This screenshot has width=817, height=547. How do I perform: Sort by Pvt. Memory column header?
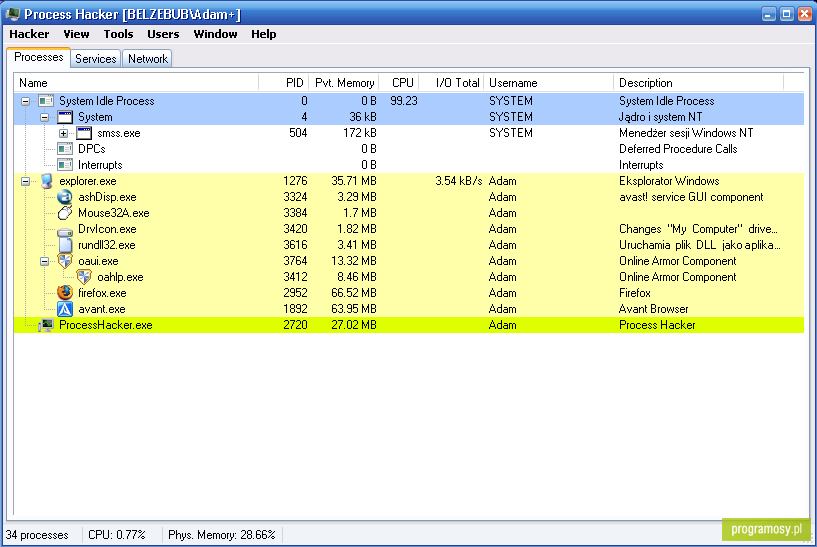pos(344,83)
